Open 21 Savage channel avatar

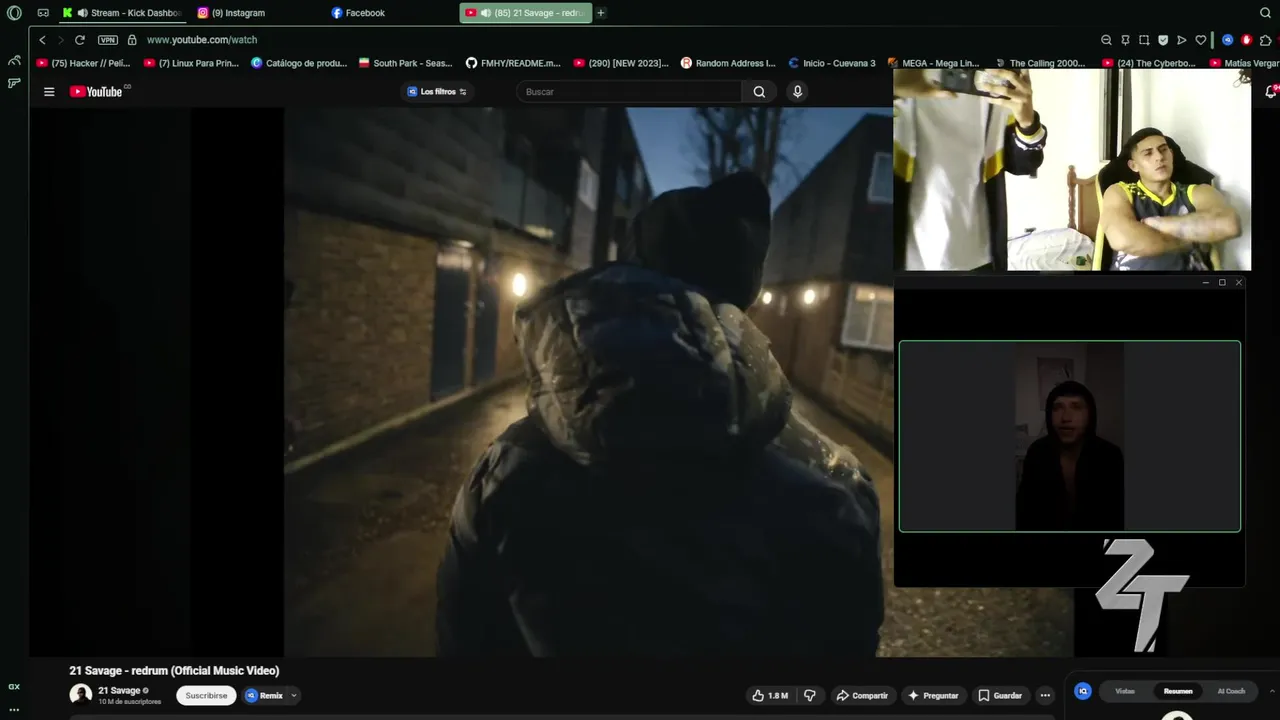pyautogui.click(x=81, y=695)
